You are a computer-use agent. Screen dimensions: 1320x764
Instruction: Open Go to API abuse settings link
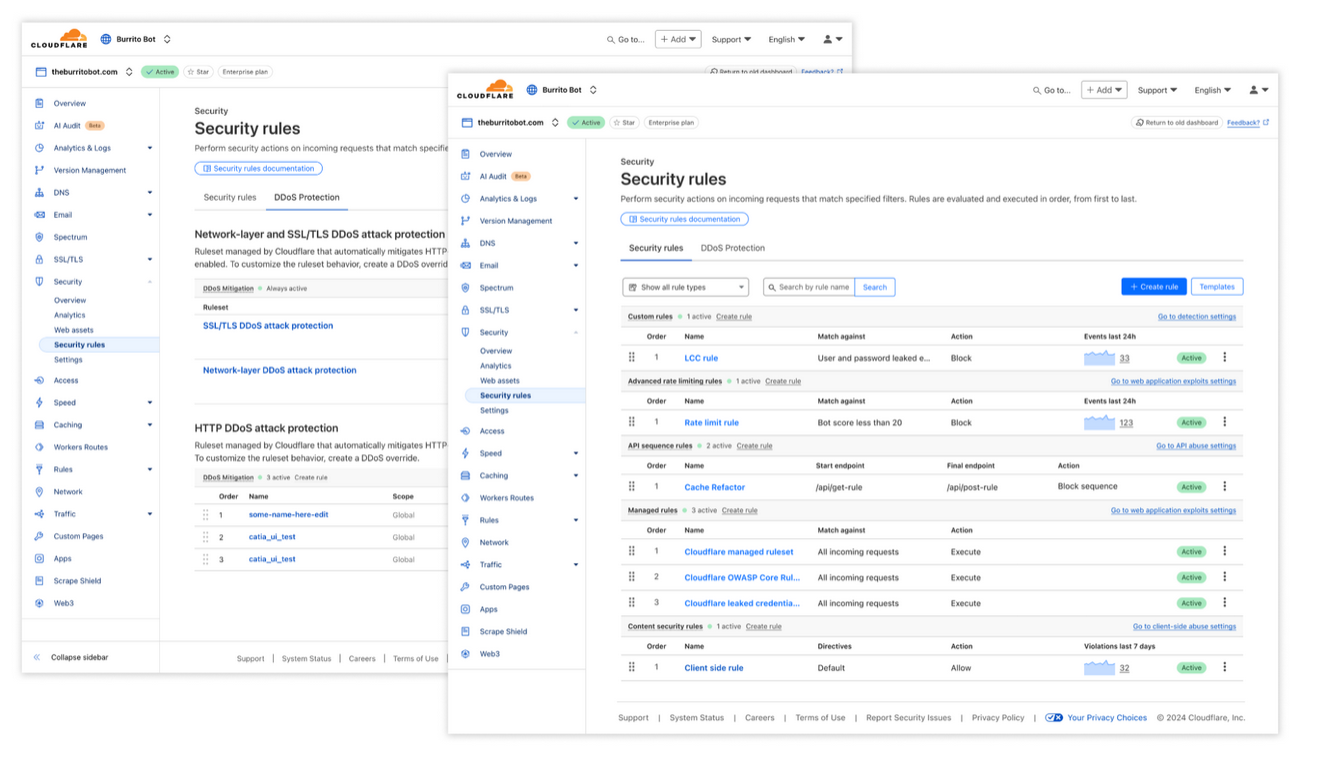click(x=1196, y=446)
